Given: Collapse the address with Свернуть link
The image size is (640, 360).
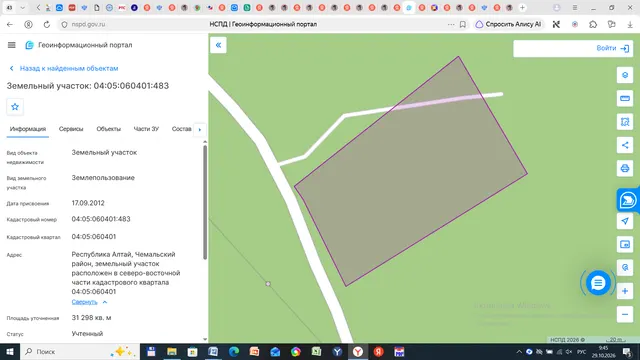Looking at the screenshot, I should coord(89,302).
